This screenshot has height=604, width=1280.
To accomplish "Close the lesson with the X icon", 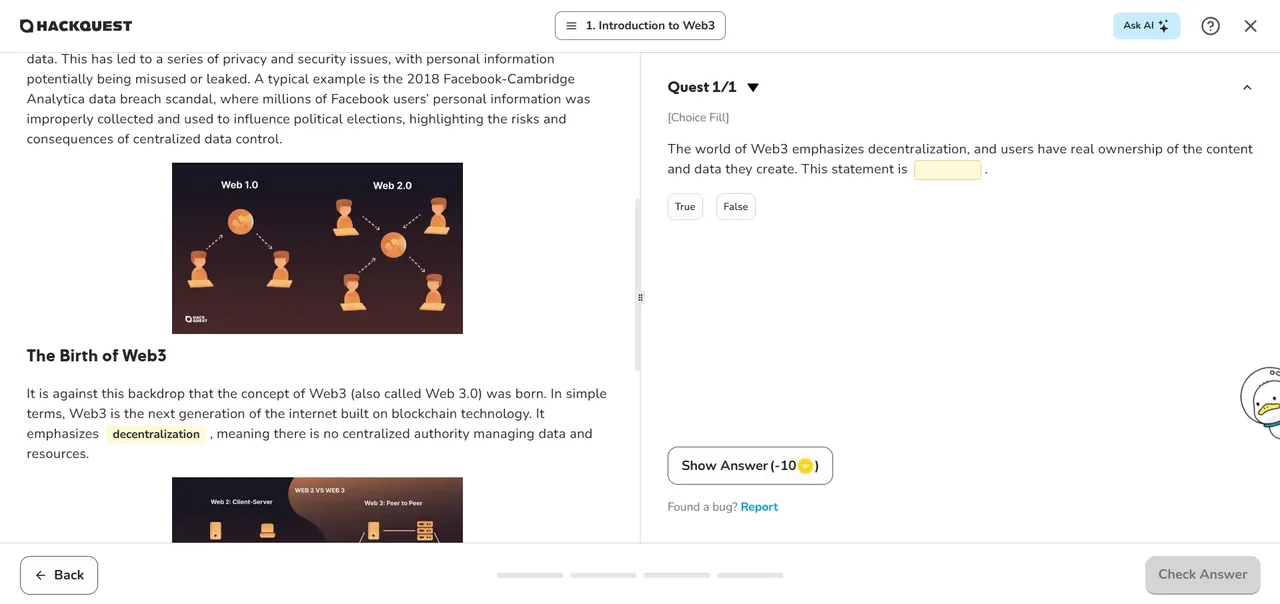I will pyautogui.click(x=1250, y=26).
